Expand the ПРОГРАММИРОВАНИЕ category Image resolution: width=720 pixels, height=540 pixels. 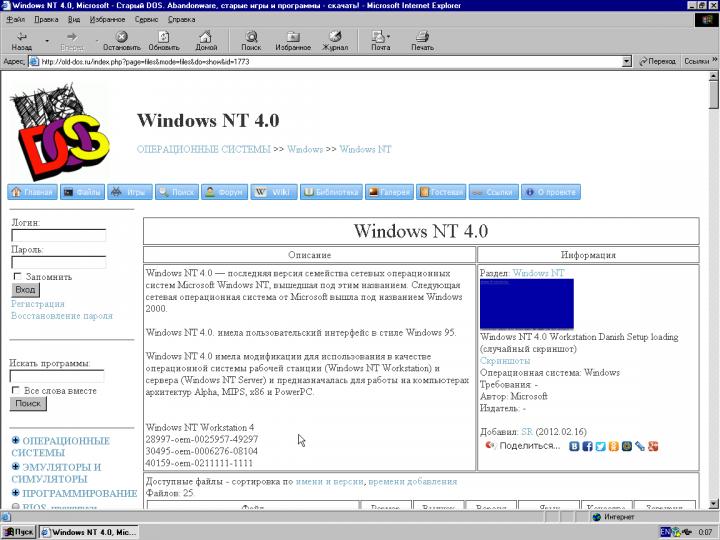coord(16,493)
